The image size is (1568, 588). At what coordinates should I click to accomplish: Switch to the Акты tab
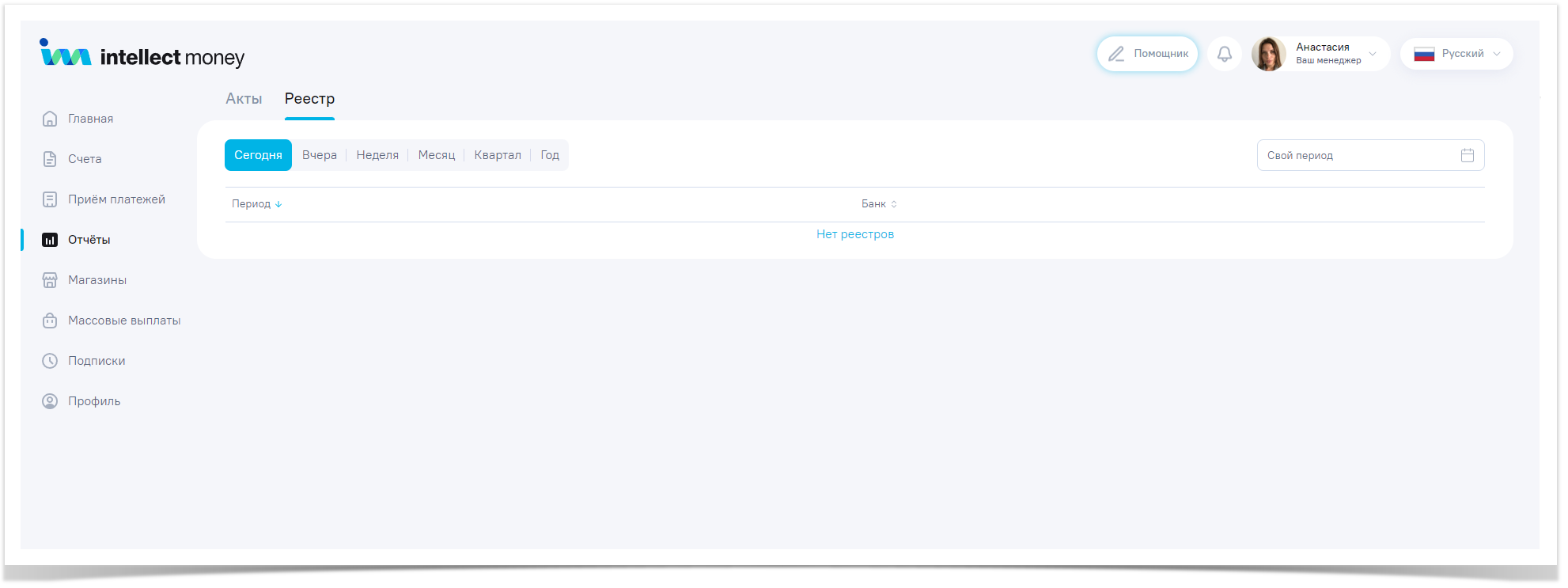coord(244,99)
